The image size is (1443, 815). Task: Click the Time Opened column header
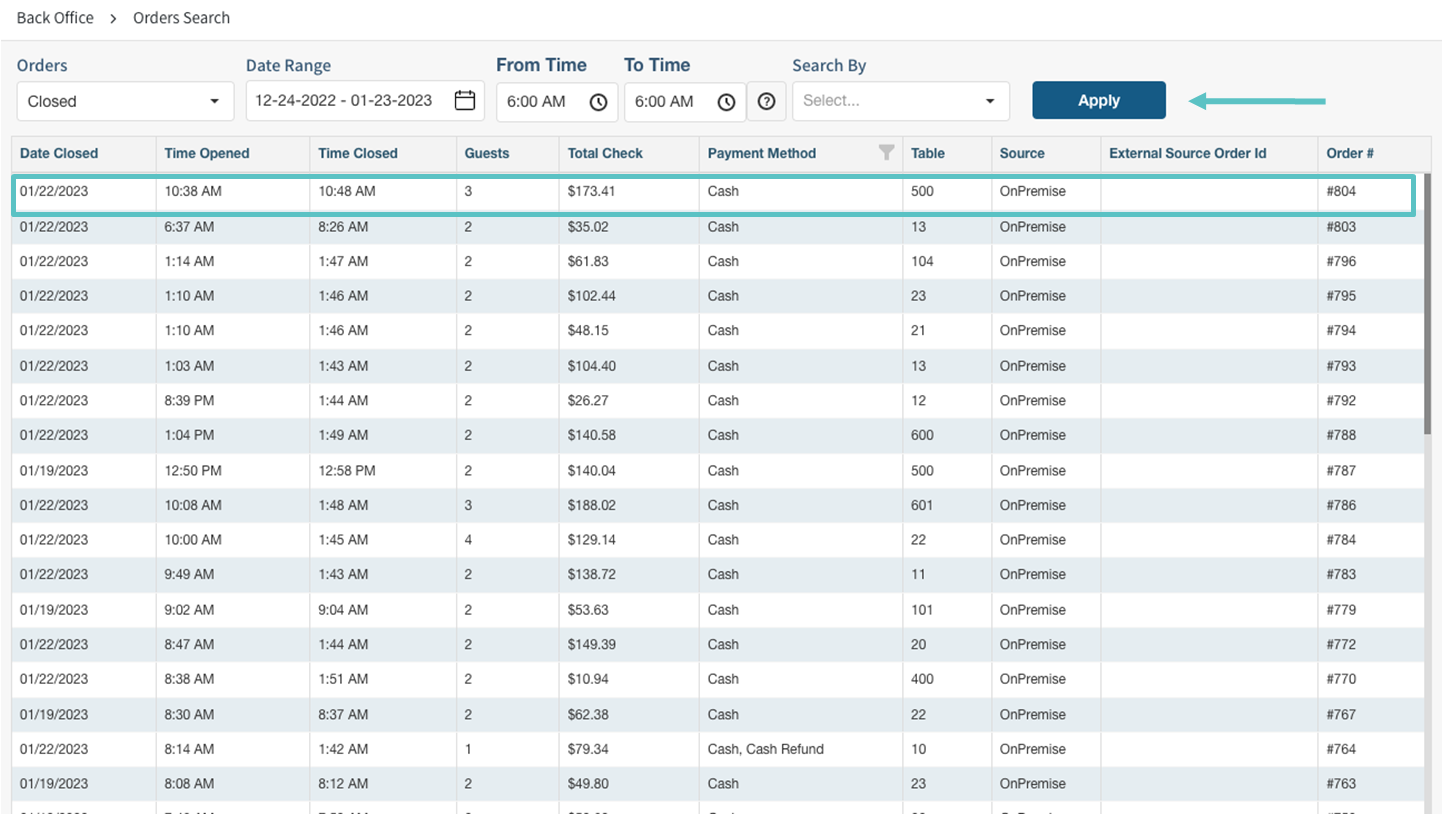pos(207,153)
